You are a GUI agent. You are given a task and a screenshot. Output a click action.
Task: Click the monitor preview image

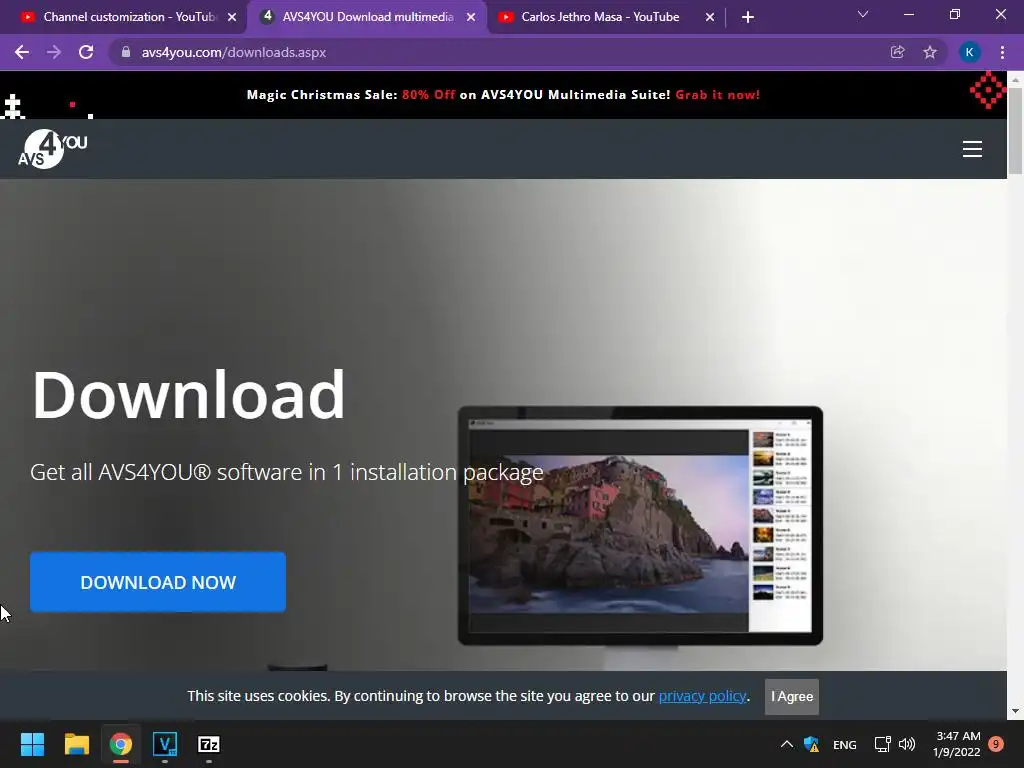[640, 526]
